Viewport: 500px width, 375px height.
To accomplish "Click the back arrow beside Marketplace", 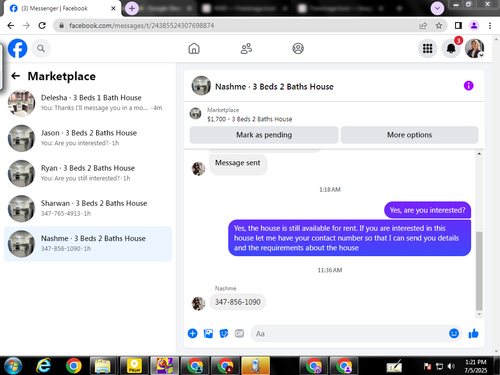I will [x=16, y=76].
